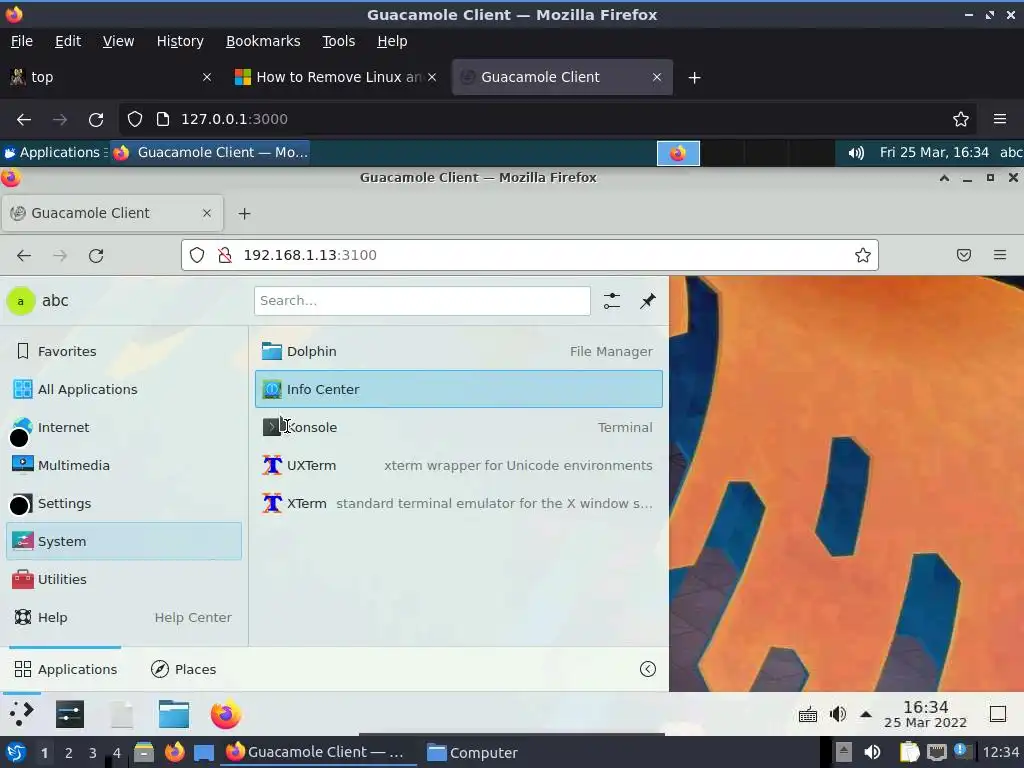This screenshot has width=1024, height=768.
Task: Open Edit menu in outer Firefox
Action: coord(68,41)
